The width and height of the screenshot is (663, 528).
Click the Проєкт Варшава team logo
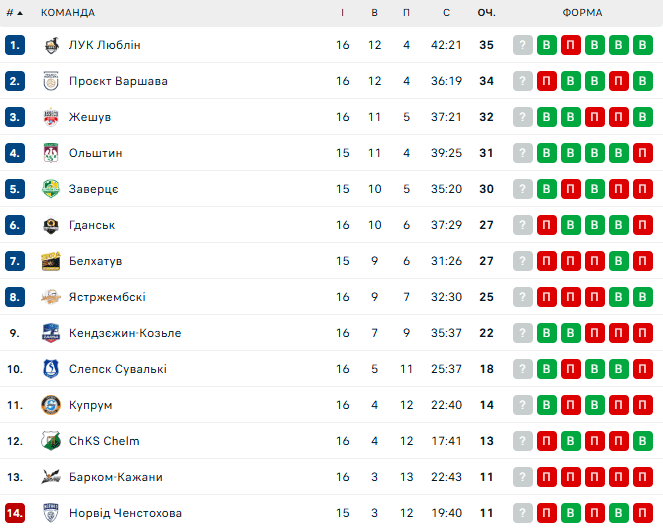51,81
